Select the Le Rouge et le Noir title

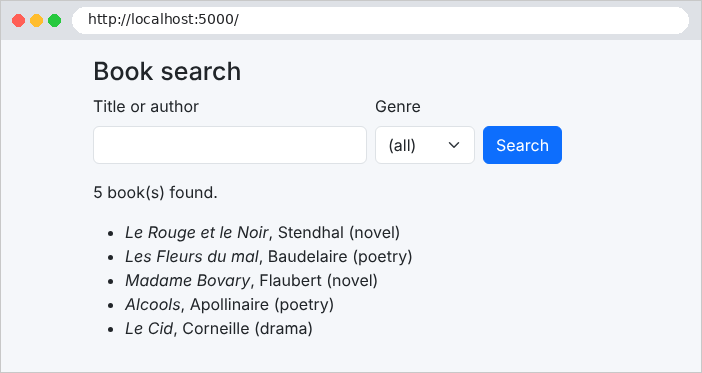[197, 232]
